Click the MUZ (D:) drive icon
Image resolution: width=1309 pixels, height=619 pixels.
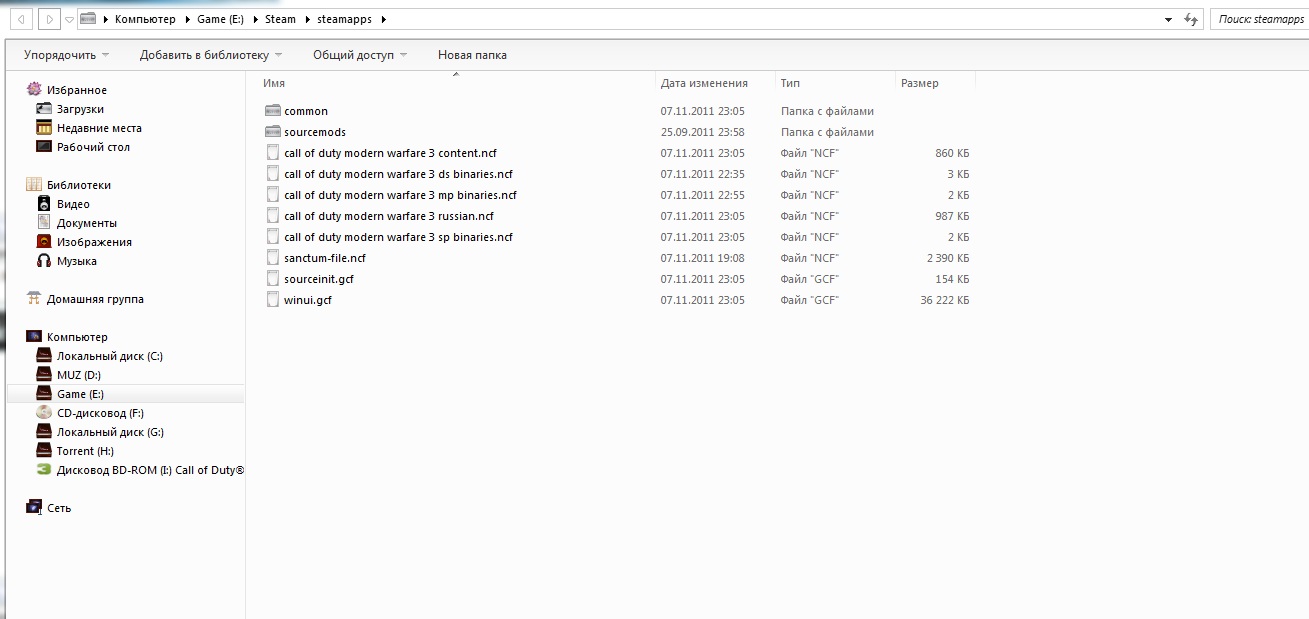coord(44,375)
